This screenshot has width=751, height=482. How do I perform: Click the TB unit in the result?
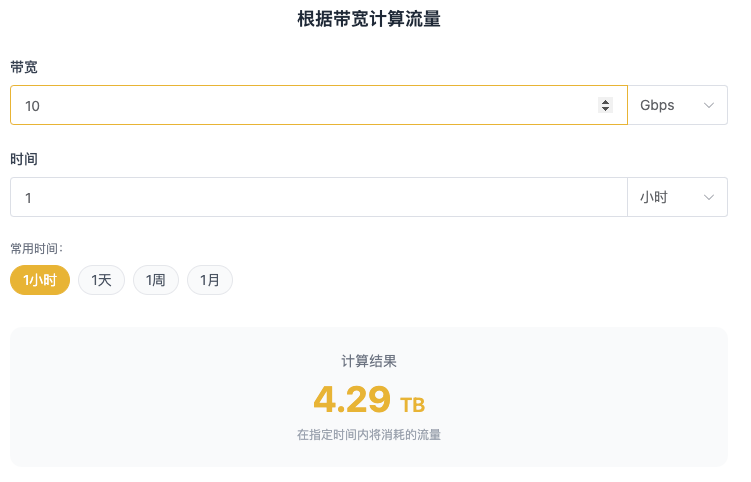(x=412, y=404)
